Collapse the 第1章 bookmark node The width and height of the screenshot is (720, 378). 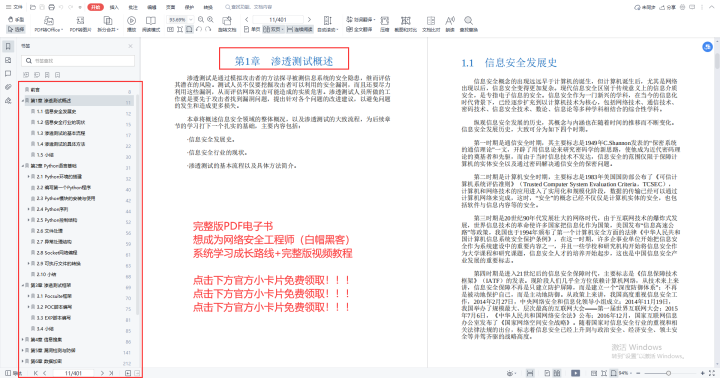[23, 101]
